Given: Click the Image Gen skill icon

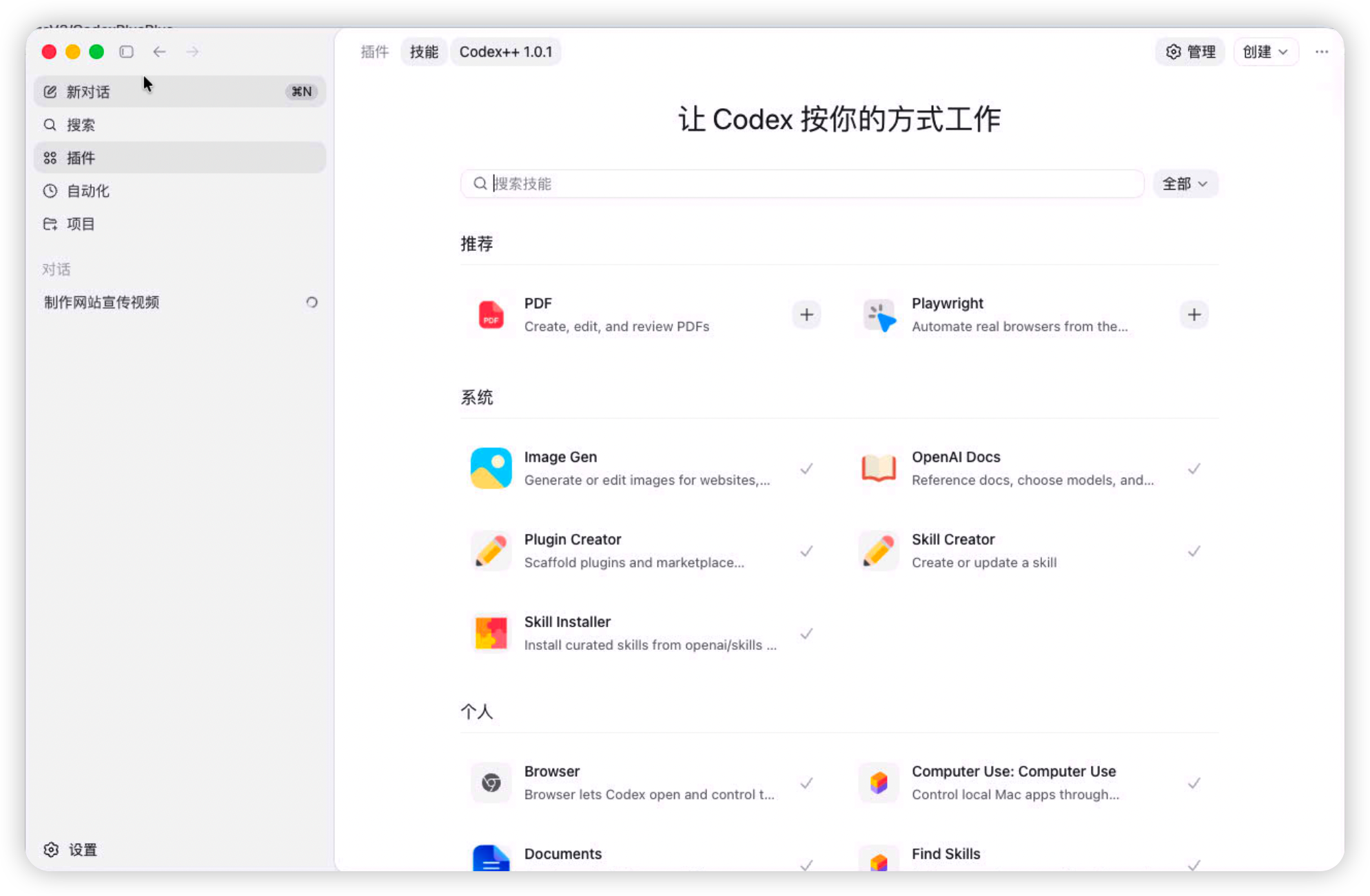Looking at the screenshot, I should 491,469.
